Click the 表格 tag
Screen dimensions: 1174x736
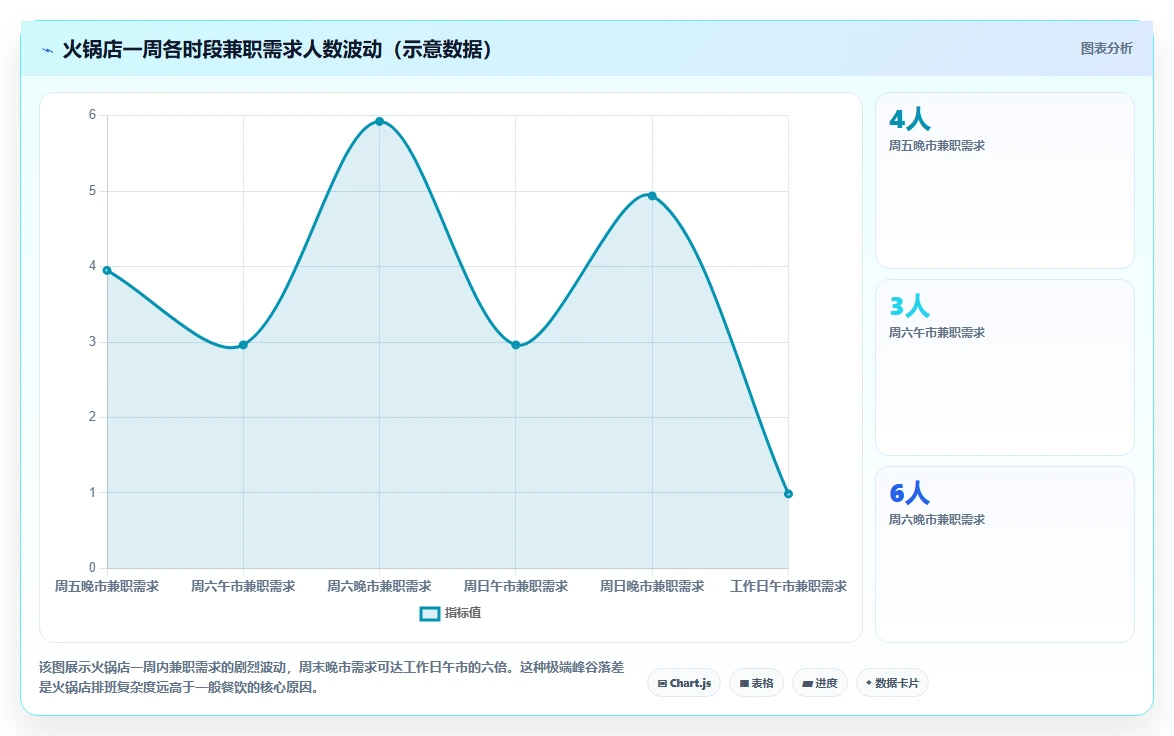tap(756, 683)
